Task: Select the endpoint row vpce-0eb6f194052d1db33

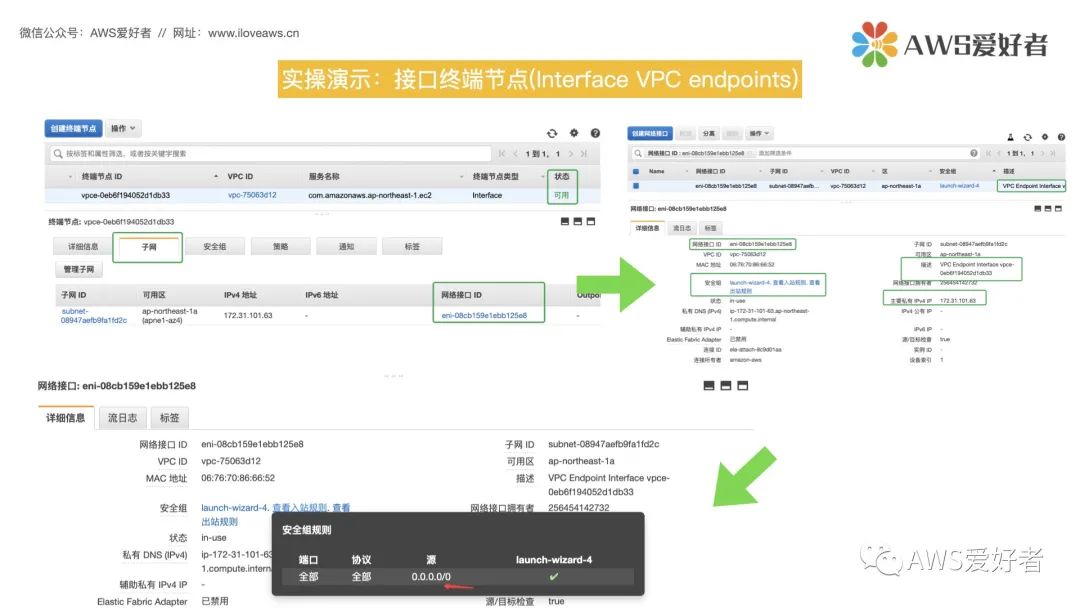Action: coord(322,196)
